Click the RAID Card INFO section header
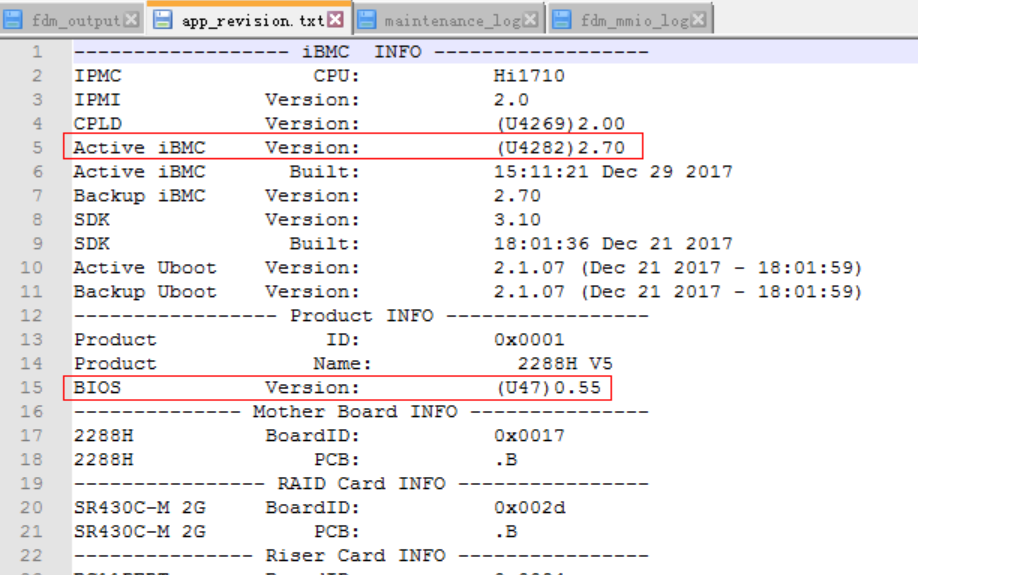Viewport: 1026px width, 575px height. (361, 484)
